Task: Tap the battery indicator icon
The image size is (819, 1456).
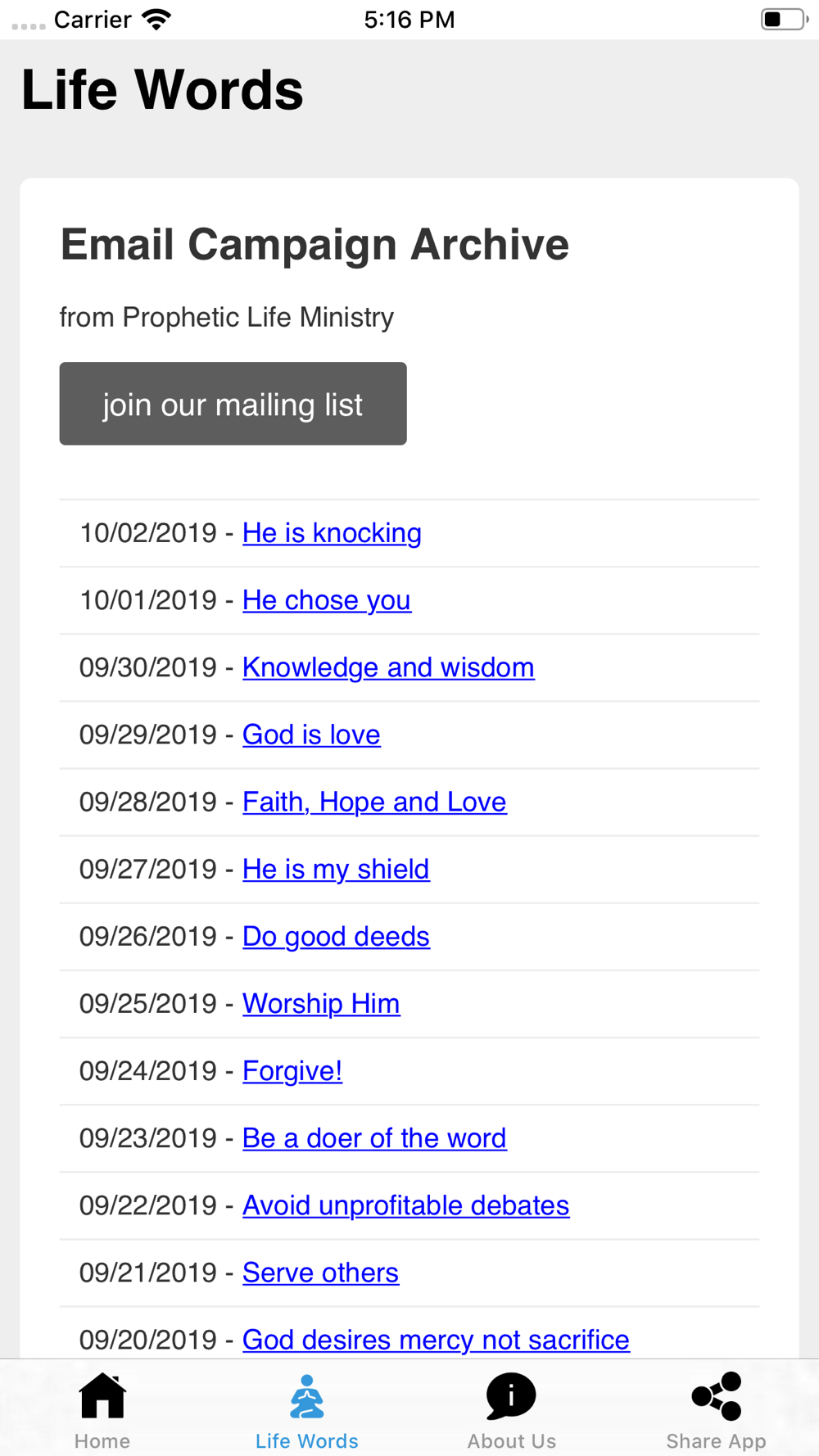Action: pyautogui.click(x=783, y=19)
